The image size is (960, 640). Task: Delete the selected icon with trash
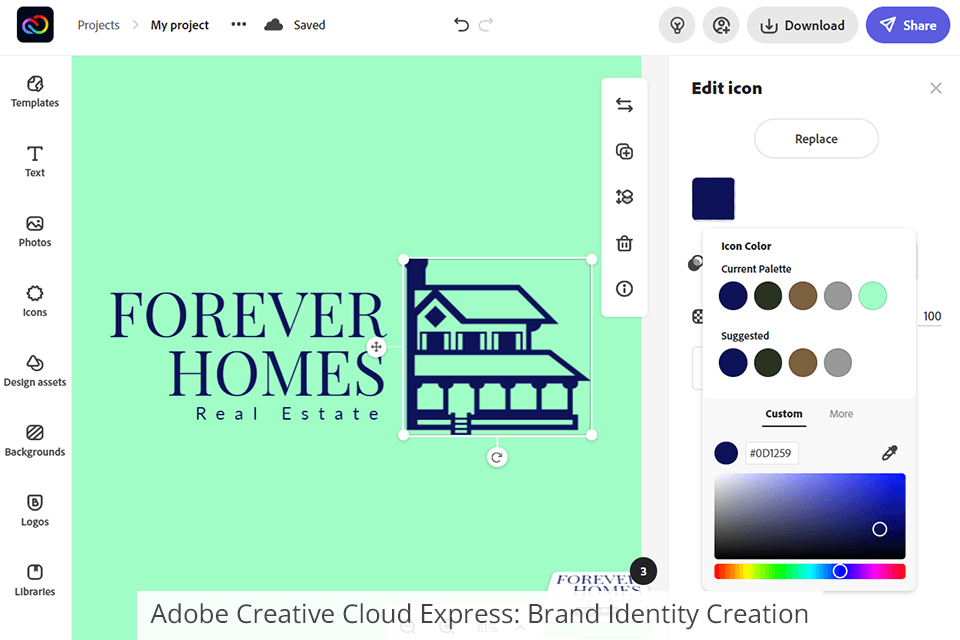point(624,243)
